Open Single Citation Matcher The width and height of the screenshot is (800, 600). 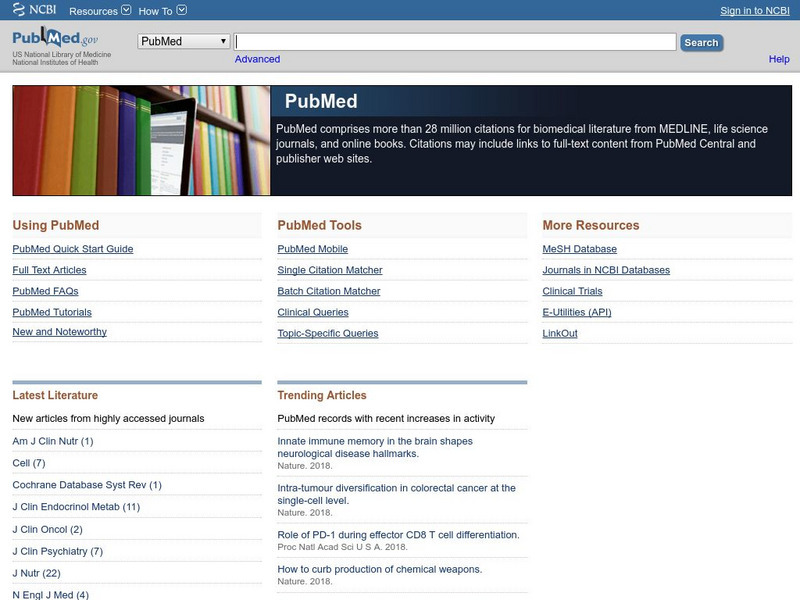coord(330,270)
